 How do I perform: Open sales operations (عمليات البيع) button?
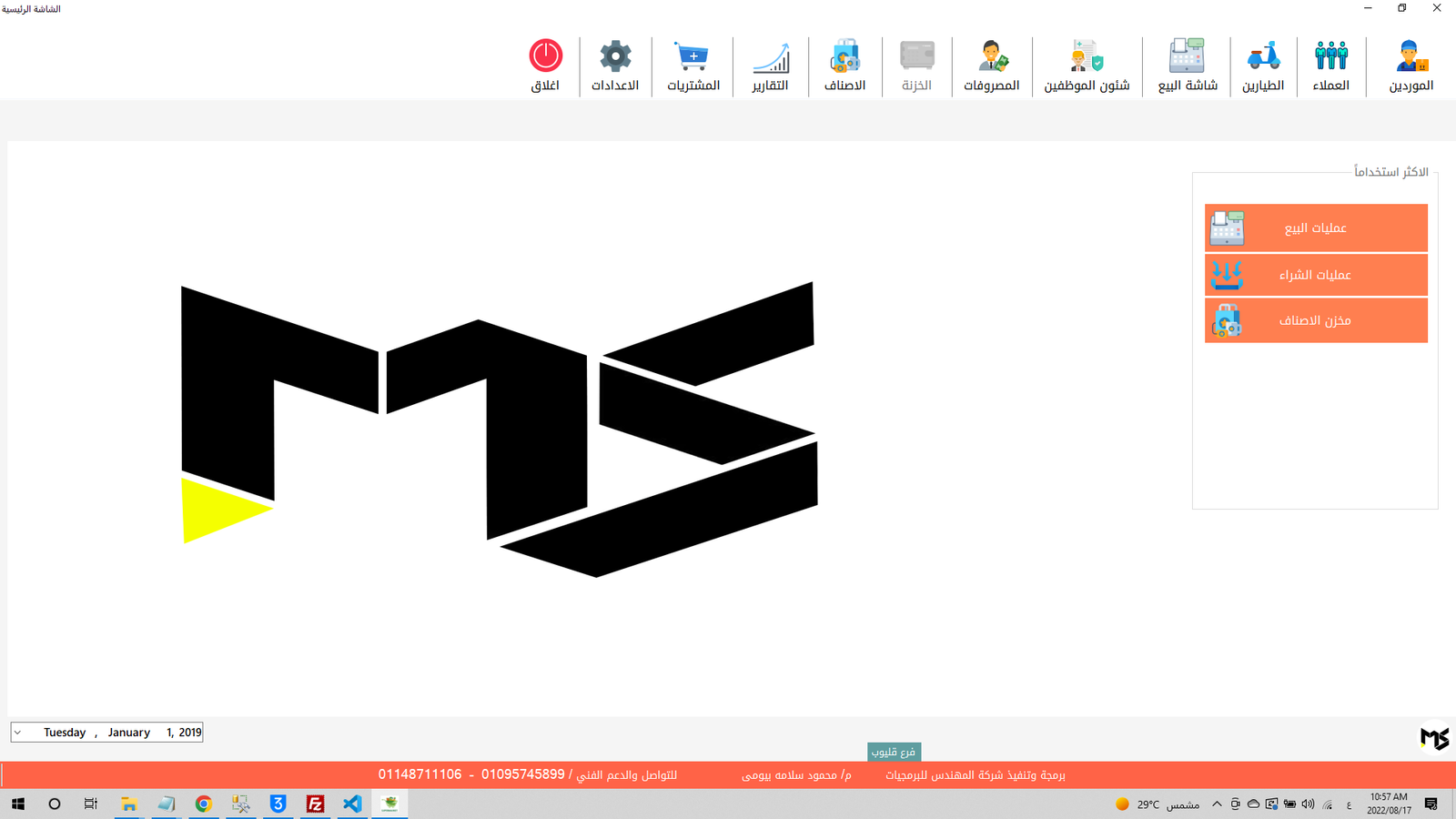coord(1315,227)
